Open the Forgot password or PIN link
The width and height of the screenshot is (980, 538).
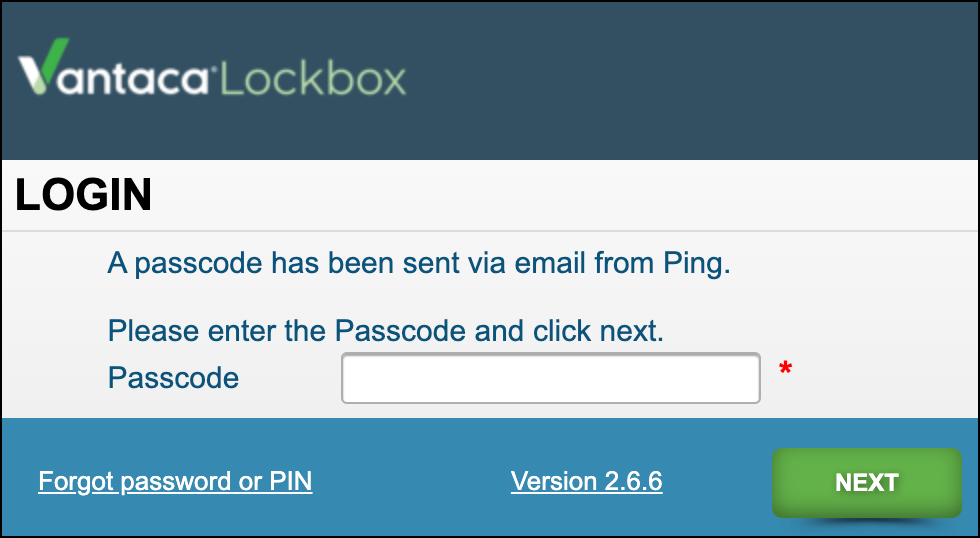point(175,482)
